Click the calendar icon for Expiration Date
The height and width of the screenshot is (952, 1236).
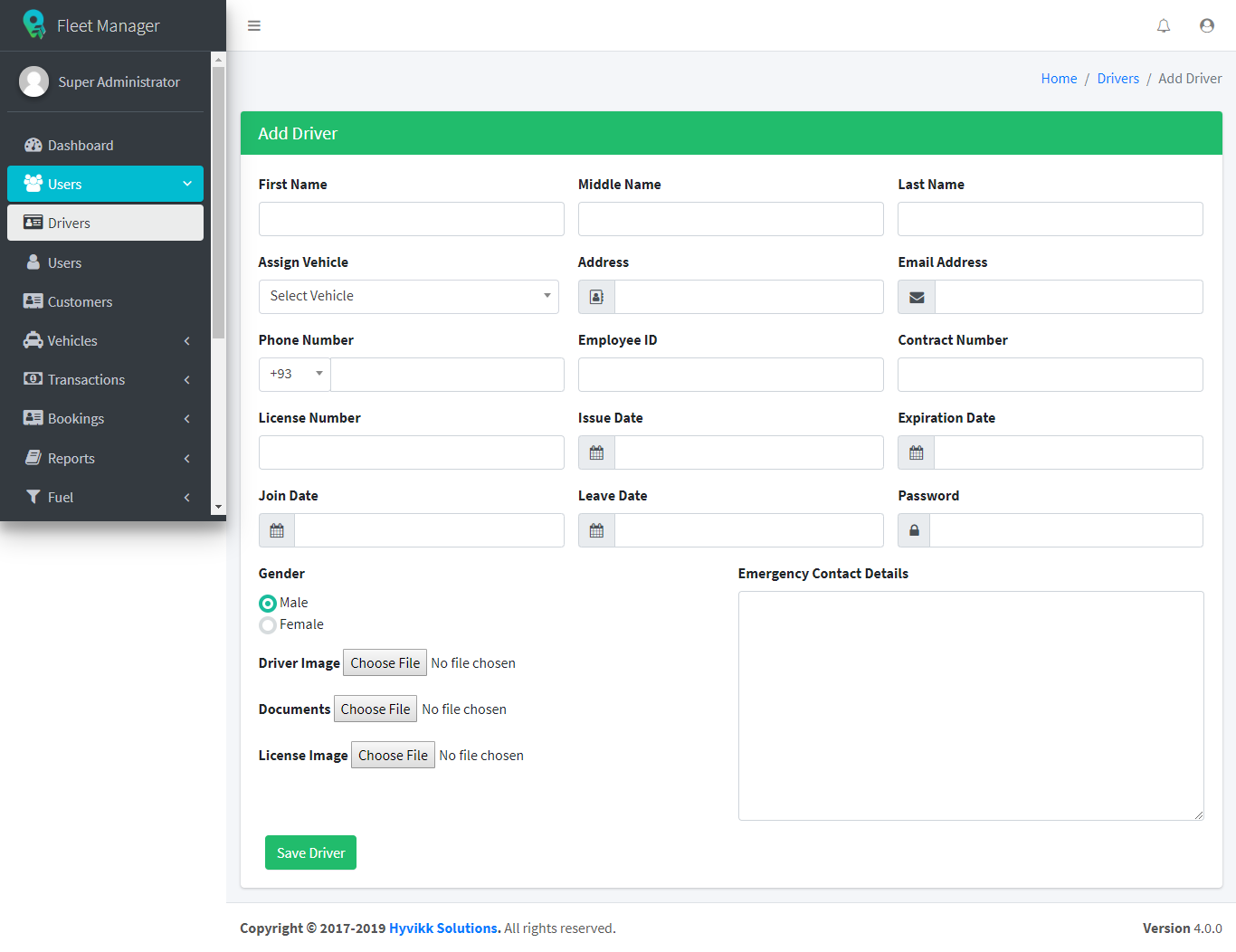tap(917, 452)
